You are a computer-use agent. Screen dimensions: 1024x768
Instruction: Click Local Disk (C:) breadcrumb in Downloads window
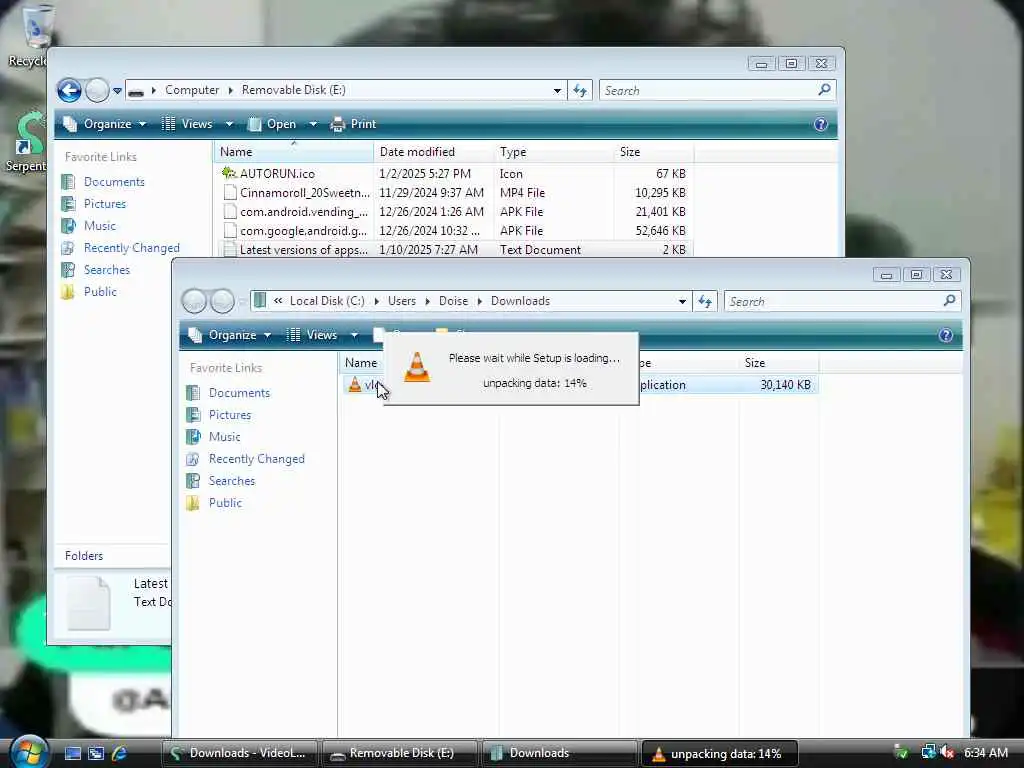click(327, 301)
